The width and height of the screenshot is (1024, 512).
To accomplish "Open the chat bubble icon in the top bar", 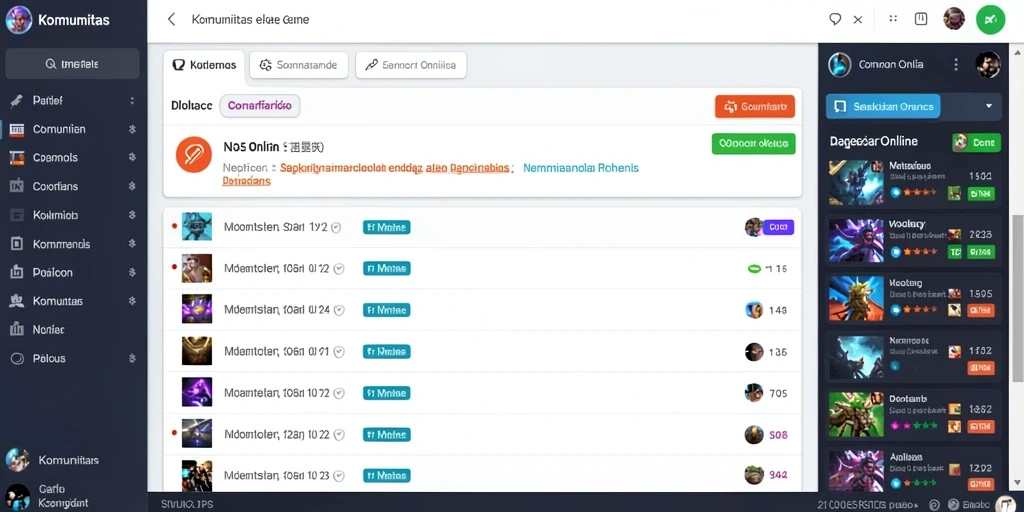I will coord(835,20).
